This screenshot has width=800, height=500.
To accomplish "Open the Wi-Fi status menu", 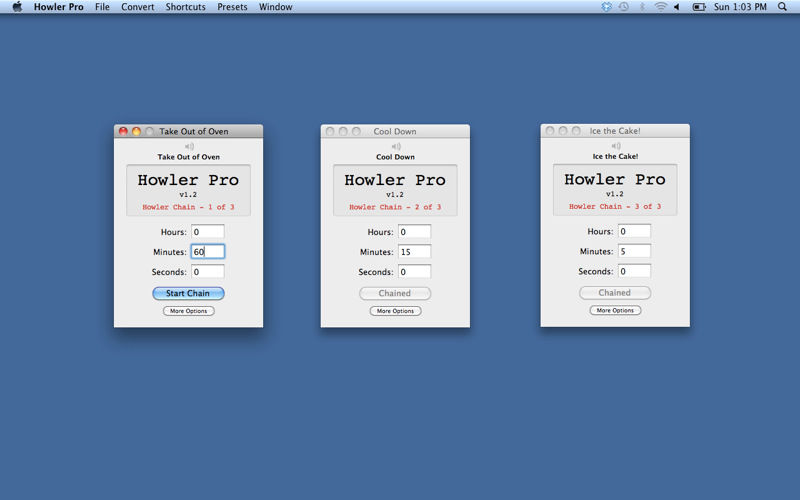I will coord(661,7).
